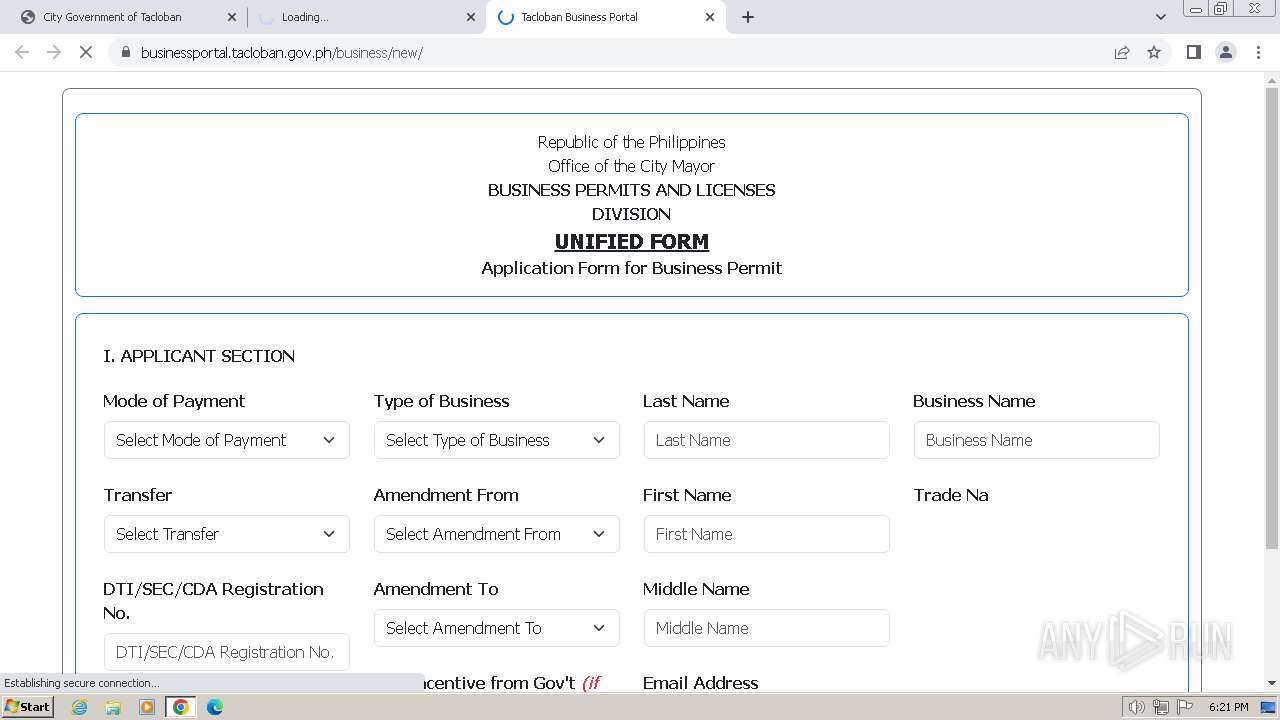
Task: Click Application Form for Business Permit text
Action: tap(632, 268)
